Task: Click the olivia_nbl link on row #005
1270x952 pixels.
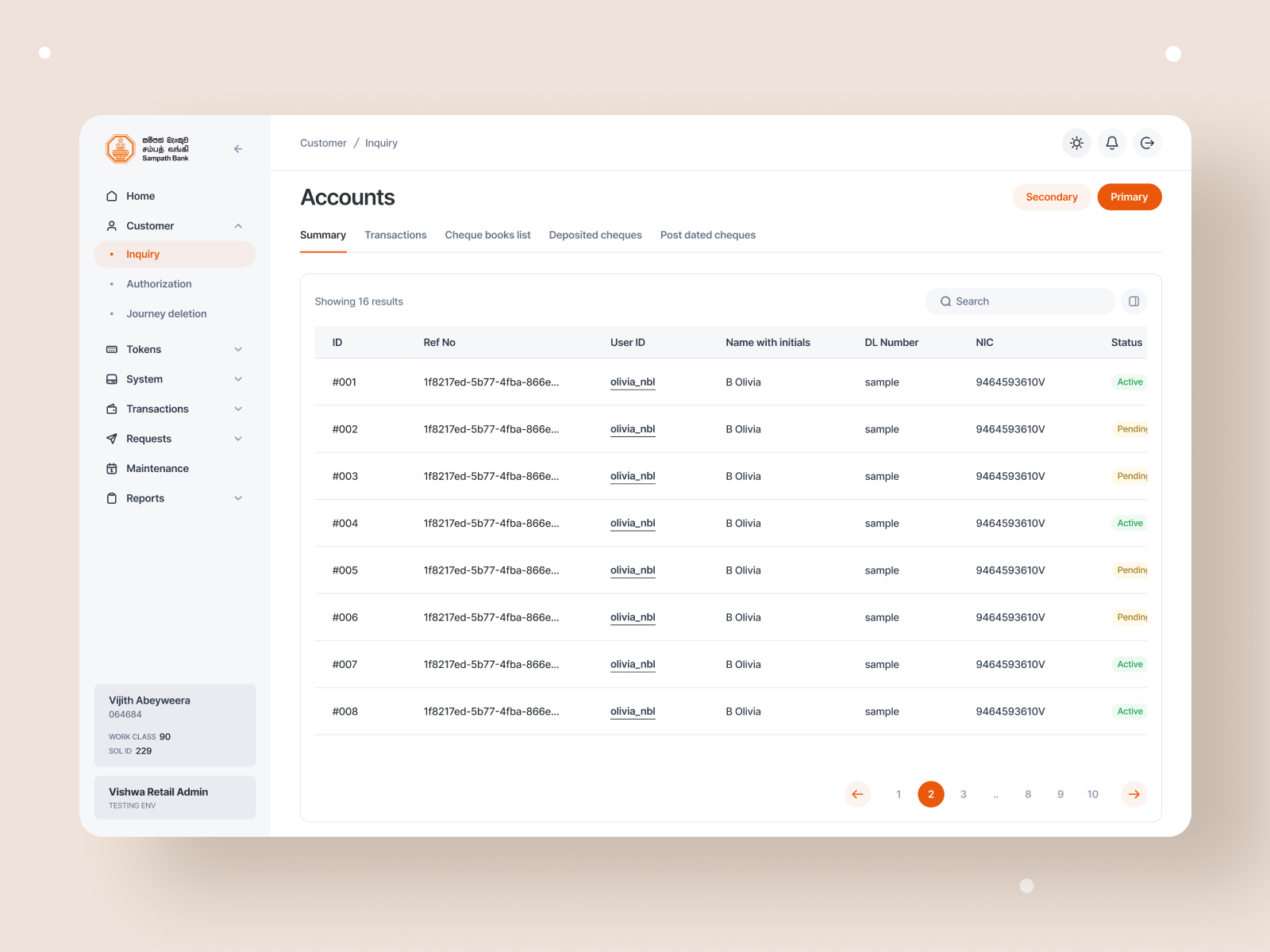Action: pyautogui.click(x=632, y=570)
